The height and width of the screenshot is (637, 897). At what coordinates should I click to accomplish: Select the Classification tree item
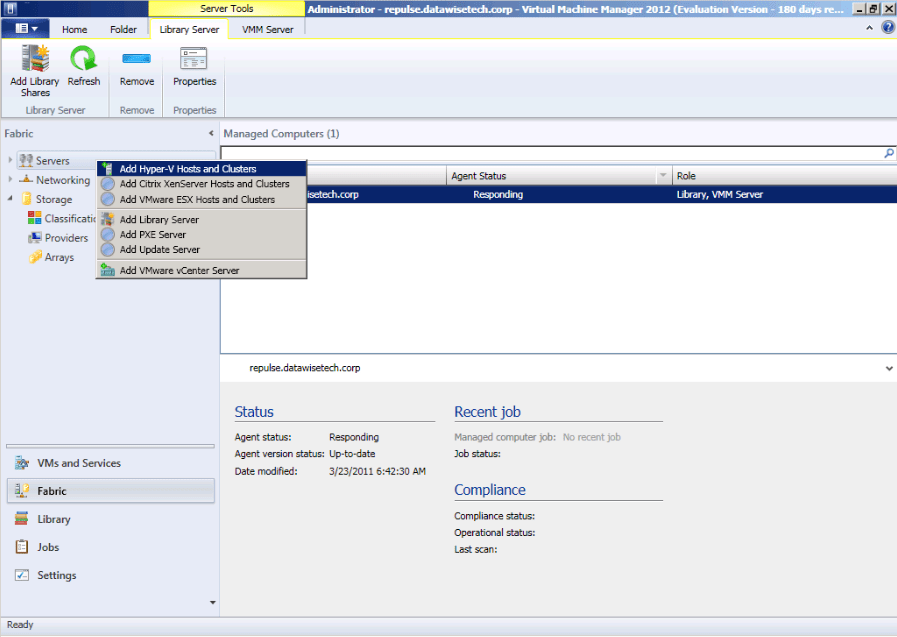point(70,218)
